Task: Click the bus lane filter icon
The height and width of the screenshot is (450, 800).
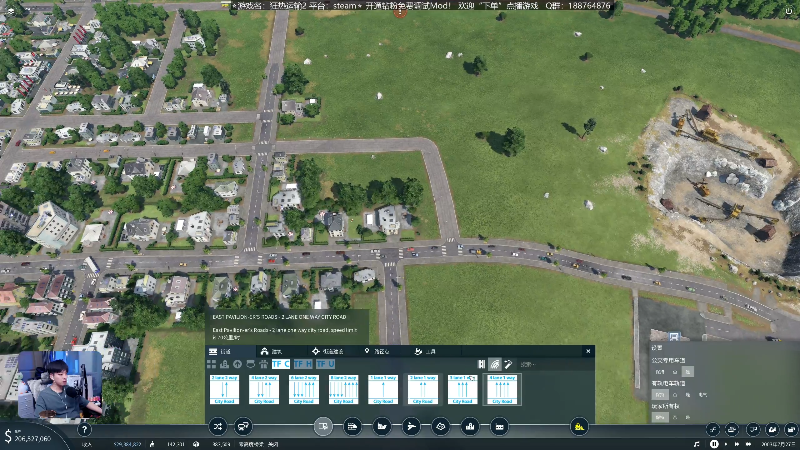Action: pyautogui.click(x=251, y=364)
